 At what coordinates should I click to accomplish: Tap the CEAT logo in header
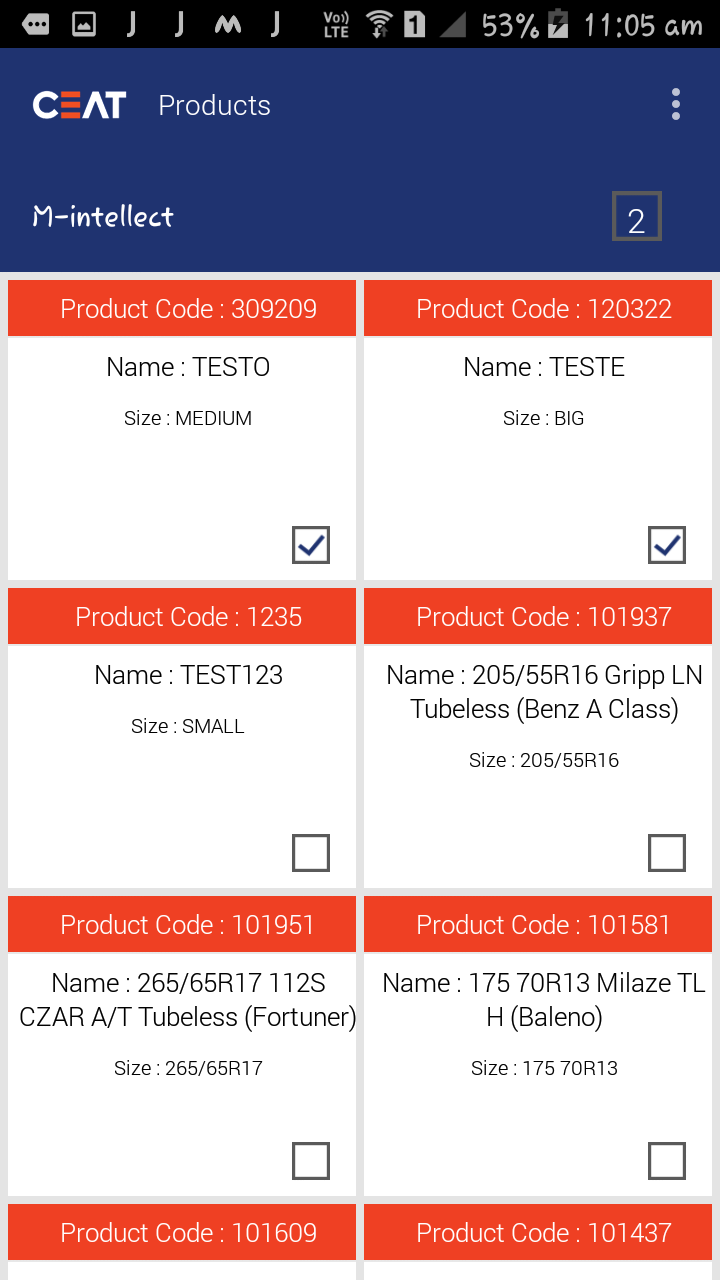click(79, 105)
